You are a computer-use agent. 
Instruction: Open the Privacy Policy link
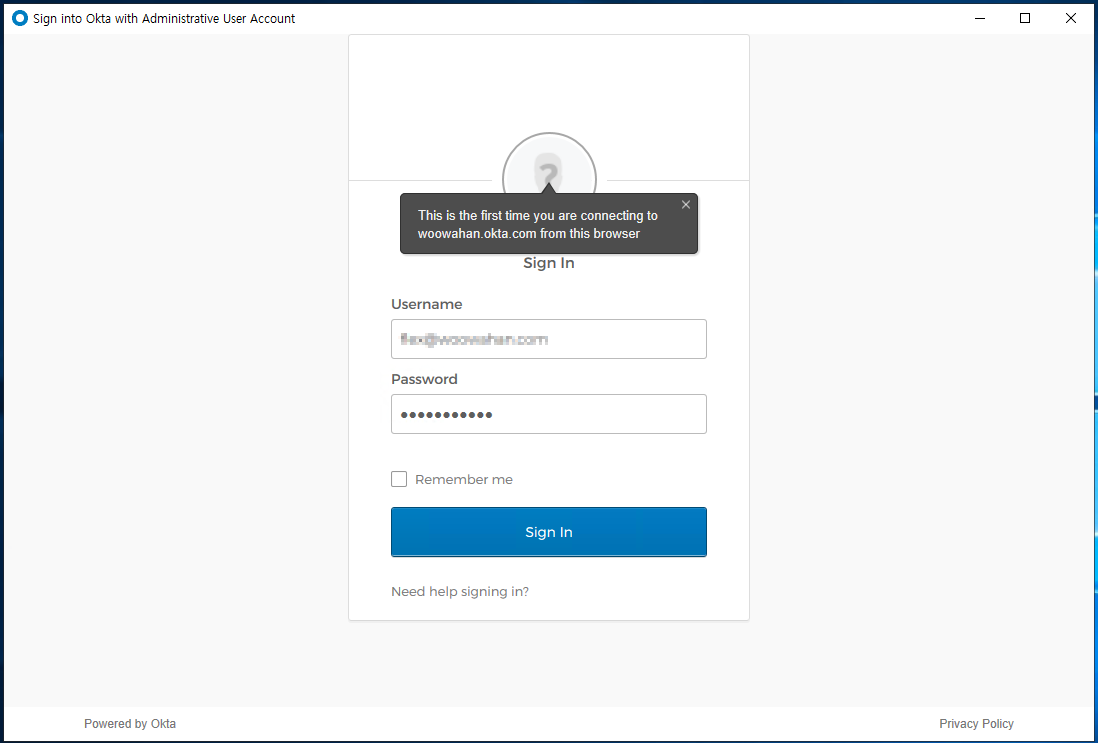[x=976, y=723]
